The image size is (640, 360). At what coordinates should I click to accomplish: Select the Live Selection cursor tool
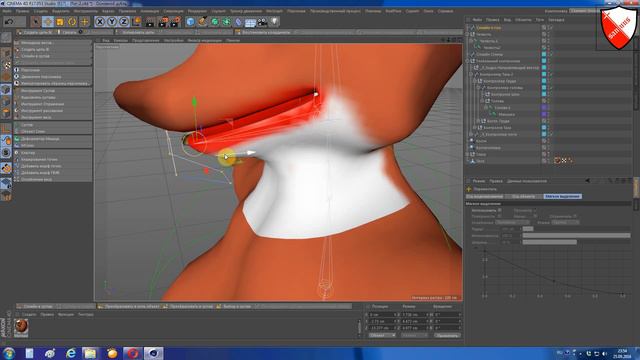tap(36, 22)
